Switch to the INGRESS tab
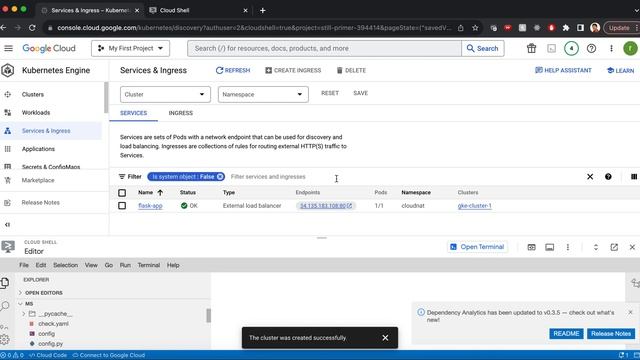 coord(180,113)
